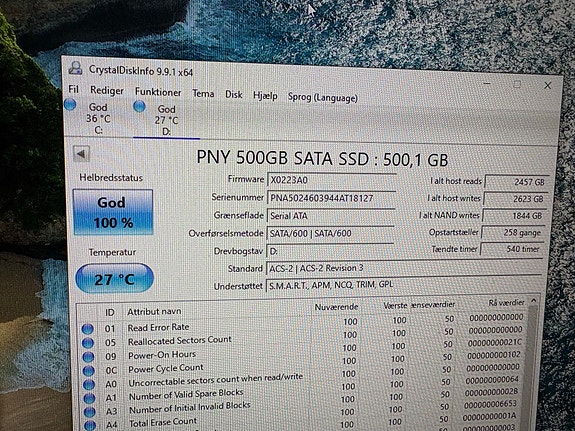Click the previous disk arrow button
Screen dimensions: 575x431
[x=81, y=154]
